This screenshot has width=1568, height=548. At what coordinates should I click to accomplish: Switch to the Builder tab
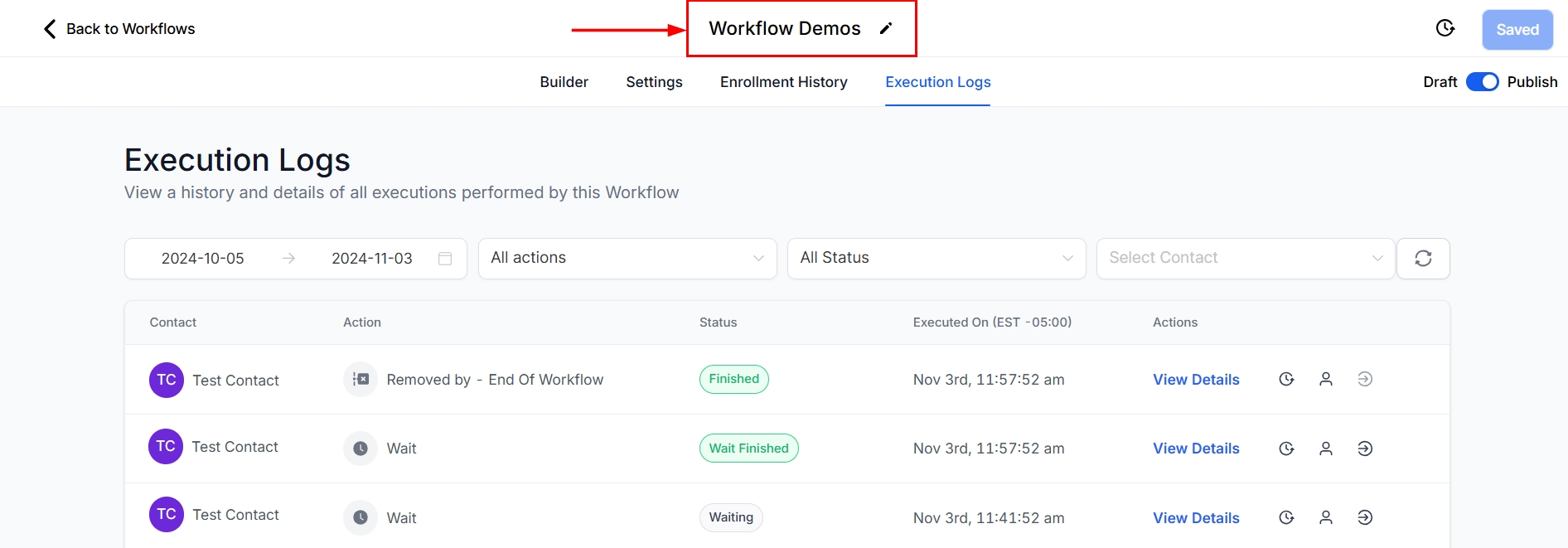564,82
